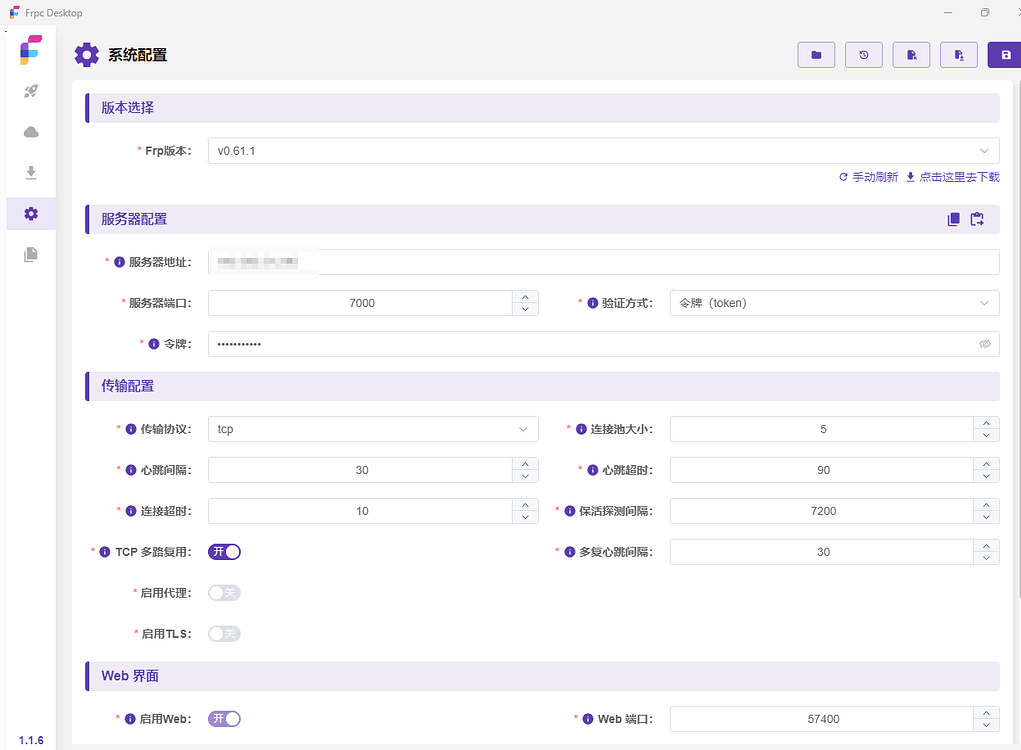Click the file export button in toolbar
The height and width of the screenshot is (750, 1021).
coord(958,55)
